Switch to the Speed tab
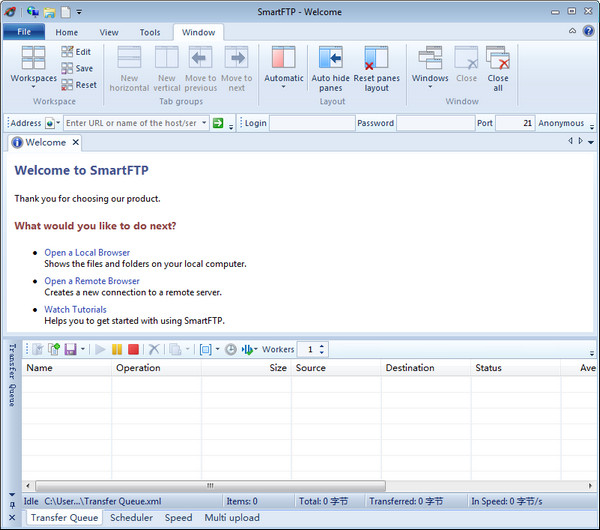Image resolution: width=600 pixels, height=530 pixels. 178,517
